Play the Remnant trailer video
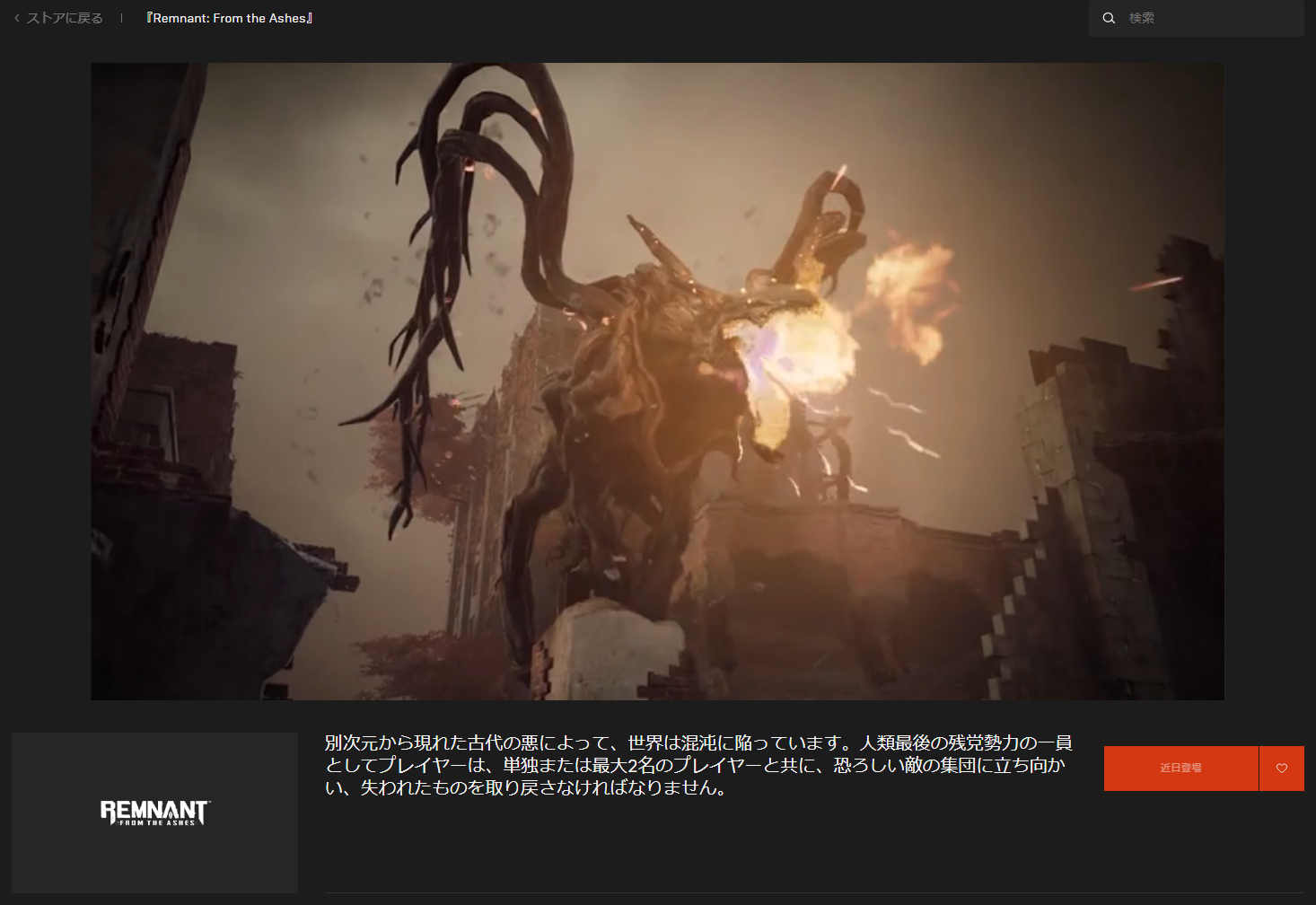Viewport: 1316px width, 905px height. coord(657,382)
